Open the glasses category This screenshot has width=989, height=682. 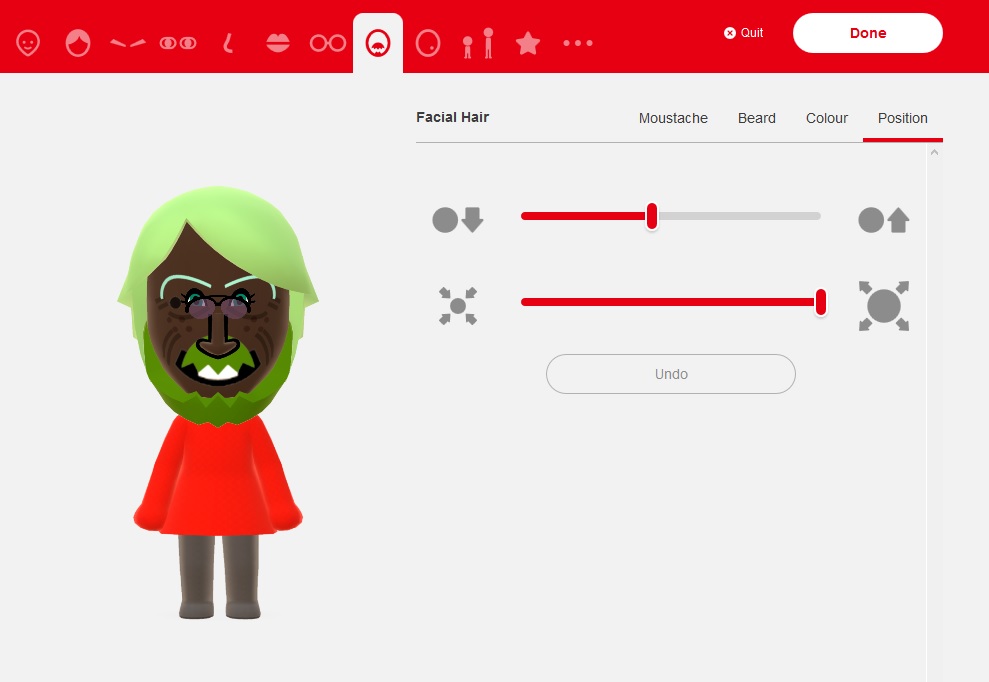click(x=328, y=43)
